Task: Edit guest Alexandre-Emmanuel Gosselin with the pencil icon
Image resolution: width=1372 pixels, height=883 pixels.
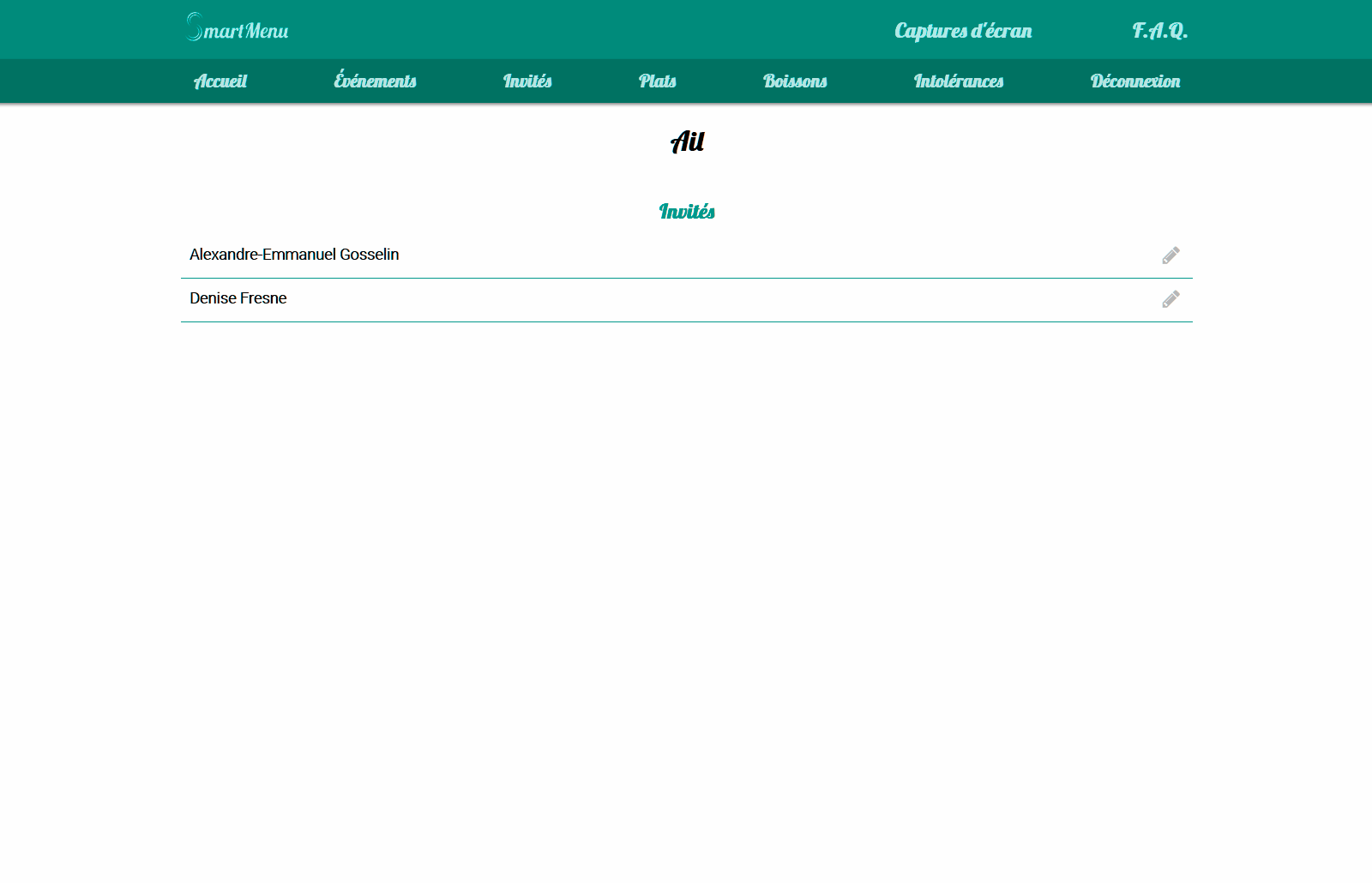Action: (1170, 255)
